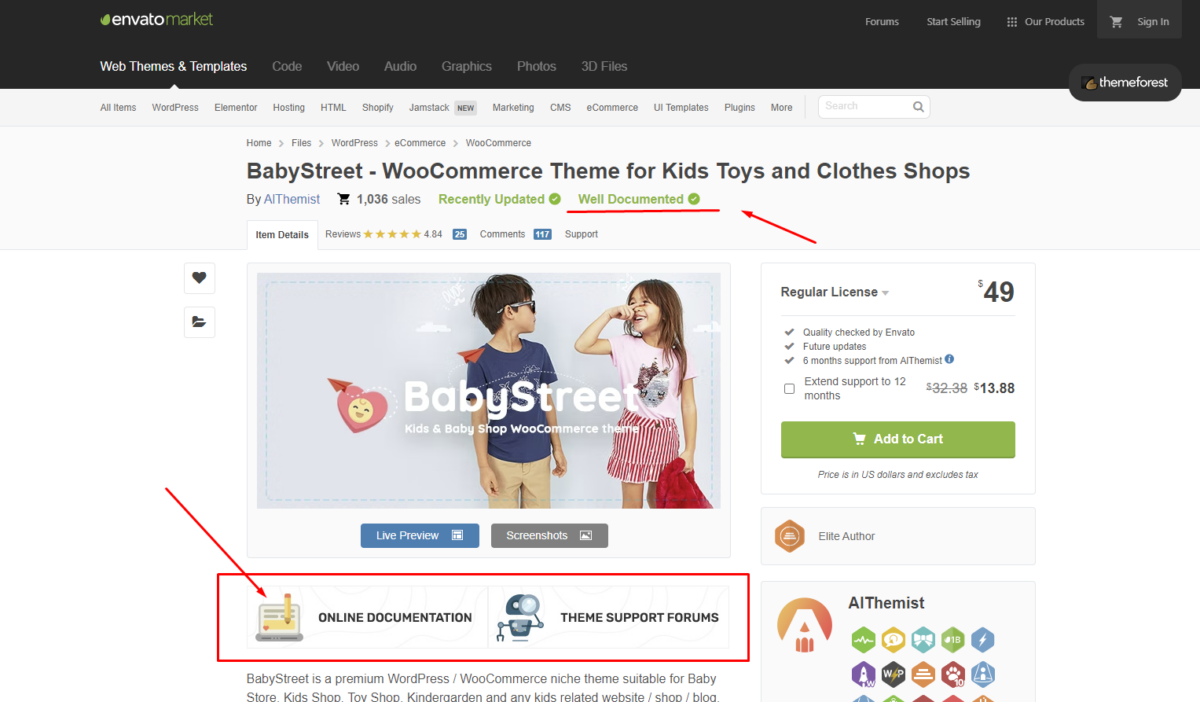
Task: Click the add to collection folder icon
Action: point(199,322)
